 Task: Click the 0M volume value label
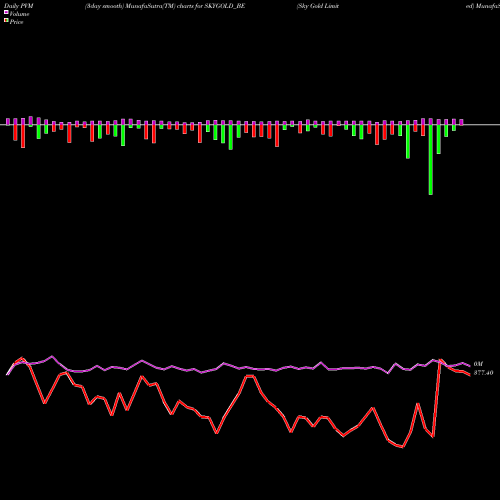point(478,364)
